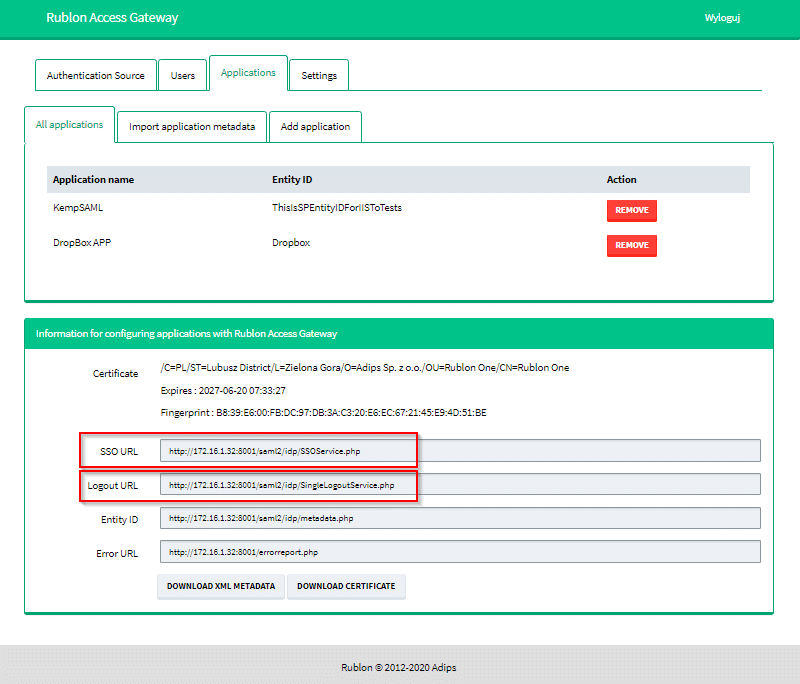The width and height of the screenshot is (800, 684).
Task: Open Import application metadata tab
Action: click(x=192, y=127)
